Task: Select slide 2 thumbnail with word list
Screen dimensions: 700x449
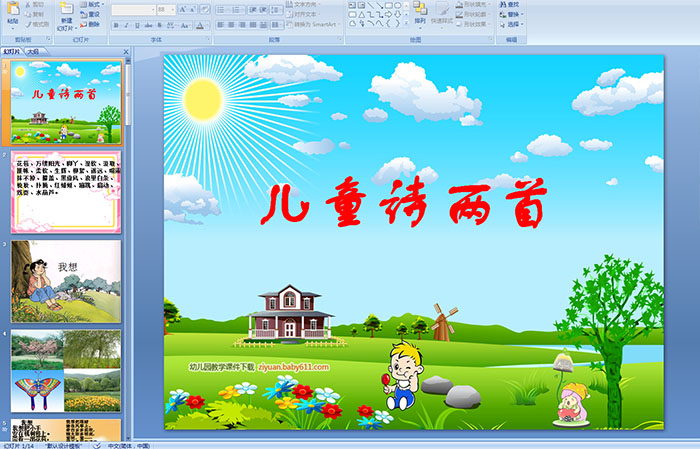Action: (x=66, y=192)
